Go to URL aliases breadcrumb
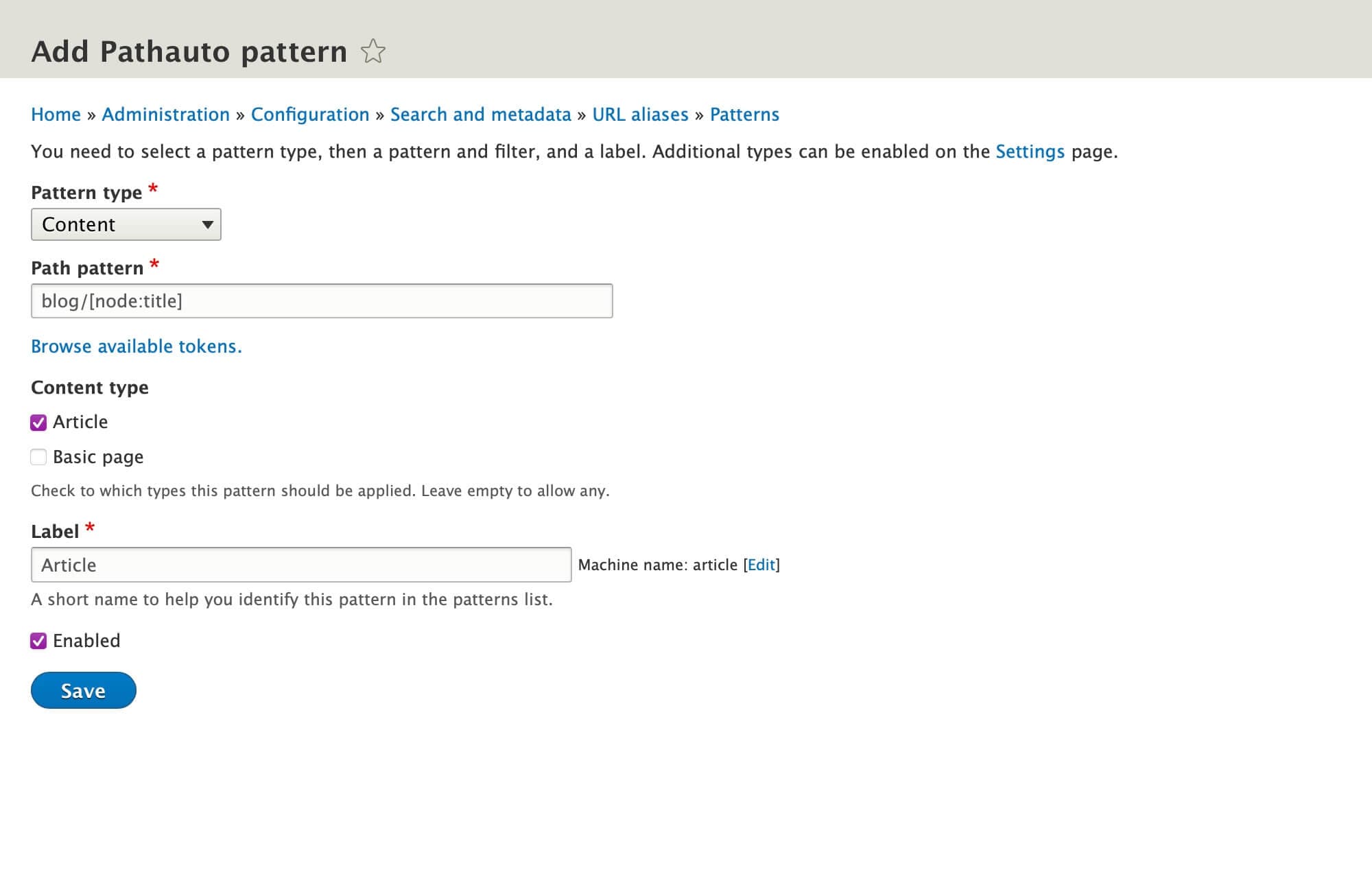1372x892 pixels. pyautogui.click(x=641, y=115)
